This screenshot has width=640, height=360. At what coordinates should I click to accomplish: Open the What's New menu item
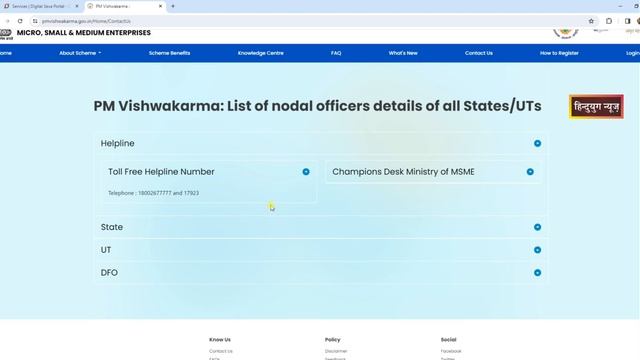click(403, 53)
